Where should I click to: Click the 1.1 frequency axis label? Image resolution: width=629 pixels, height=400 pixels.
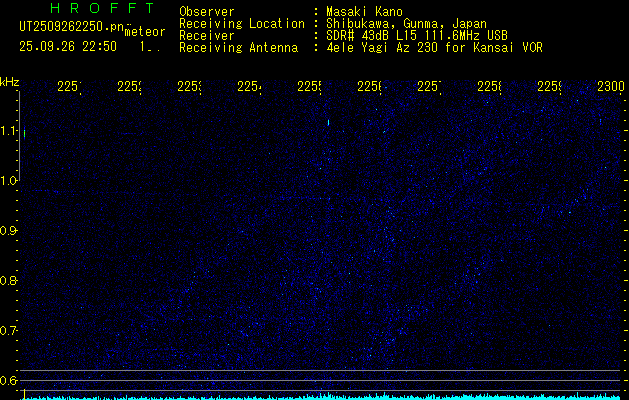(8, 131)
